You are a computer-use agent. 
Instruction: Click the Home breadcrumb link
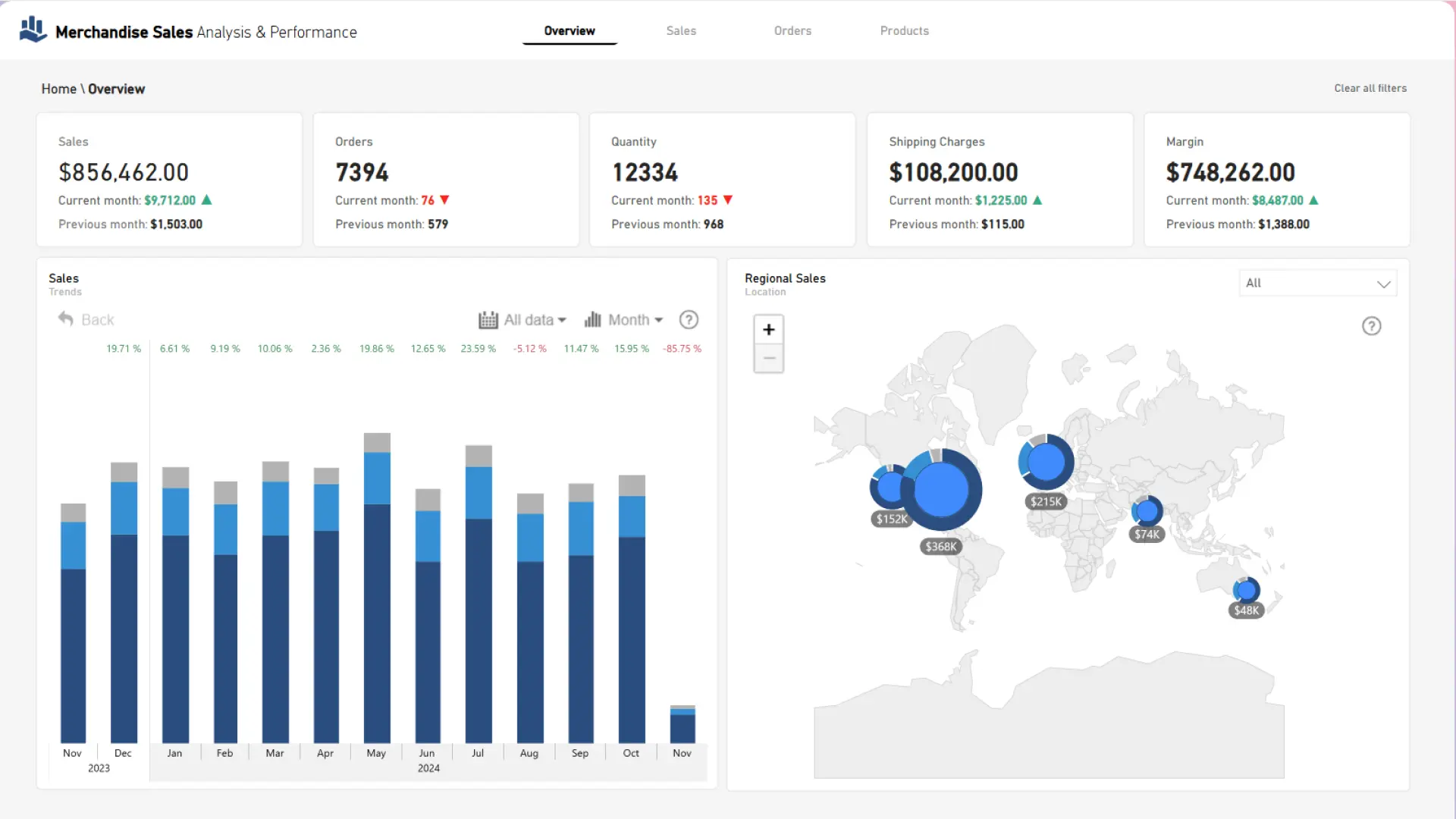pyautogui.click(x=58, y=89)
